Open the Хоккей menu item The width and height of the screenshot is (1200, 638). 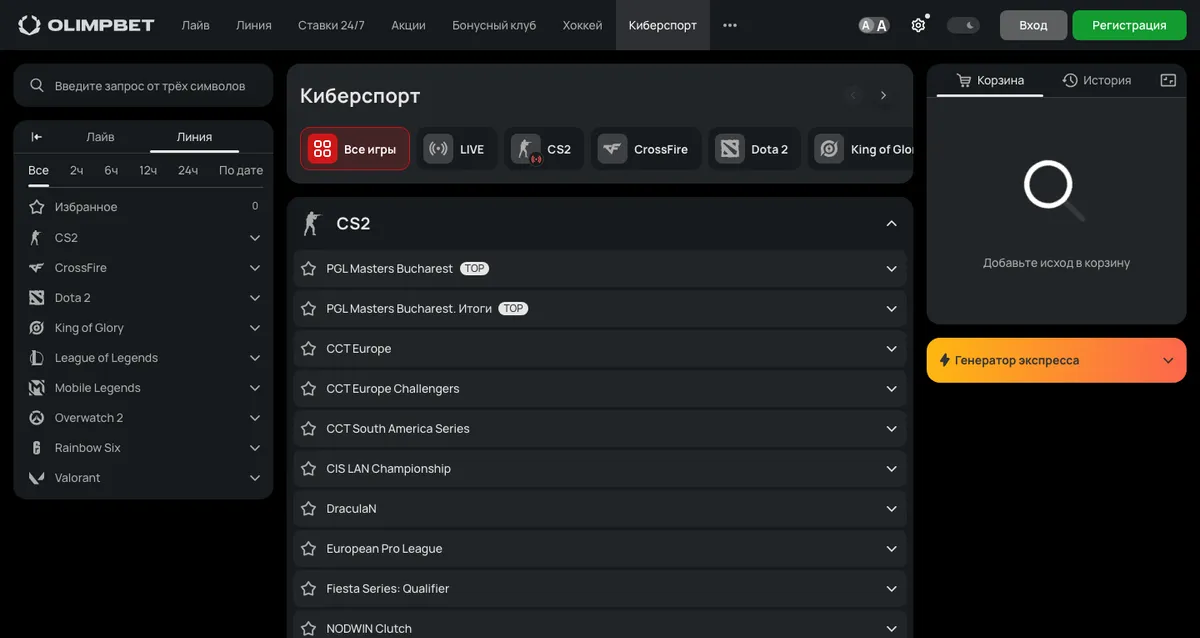tap(582, 25)
